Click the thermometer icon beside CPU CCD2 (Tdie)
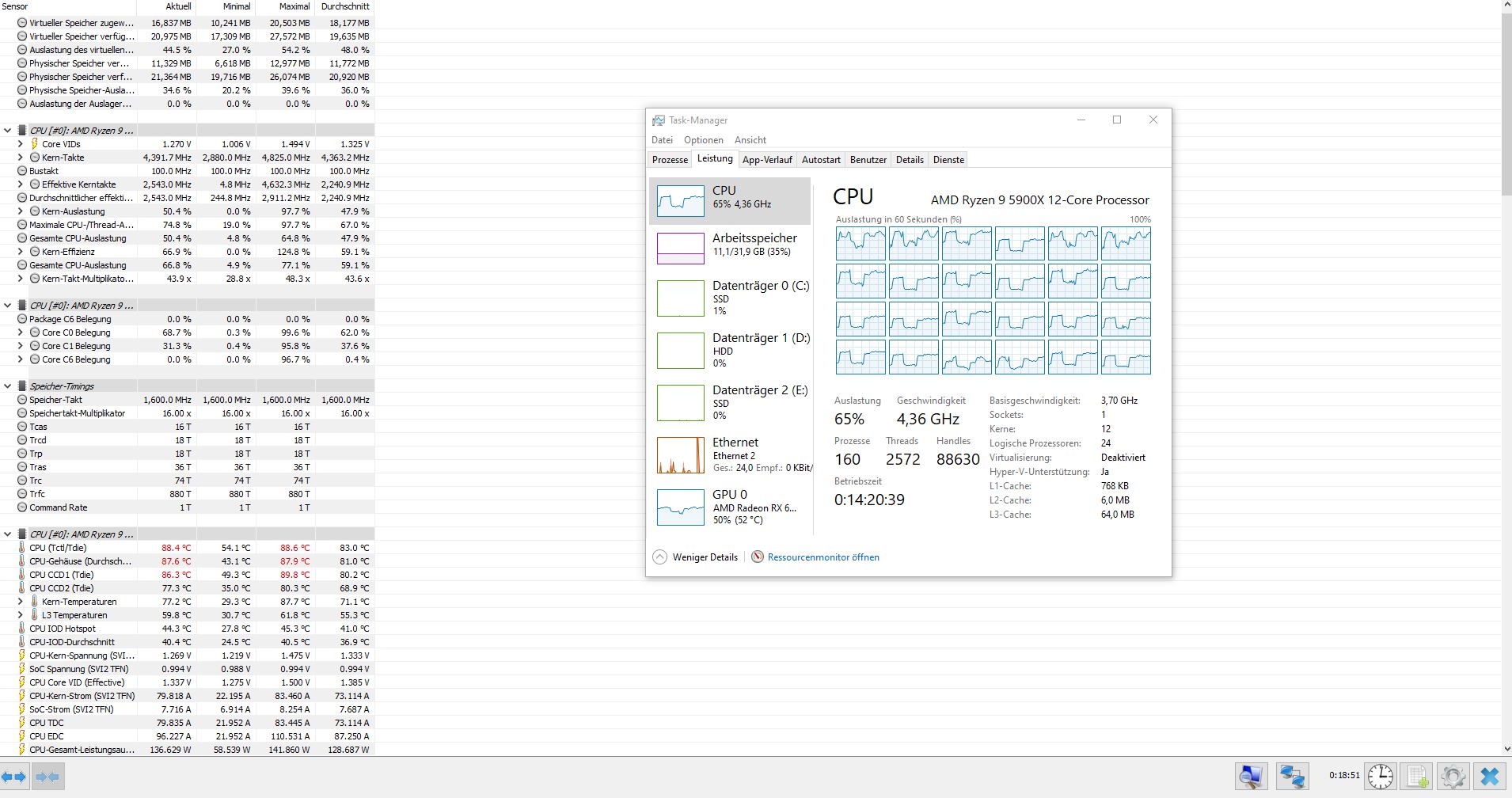 pyautogui.click(x=22, y=588)
